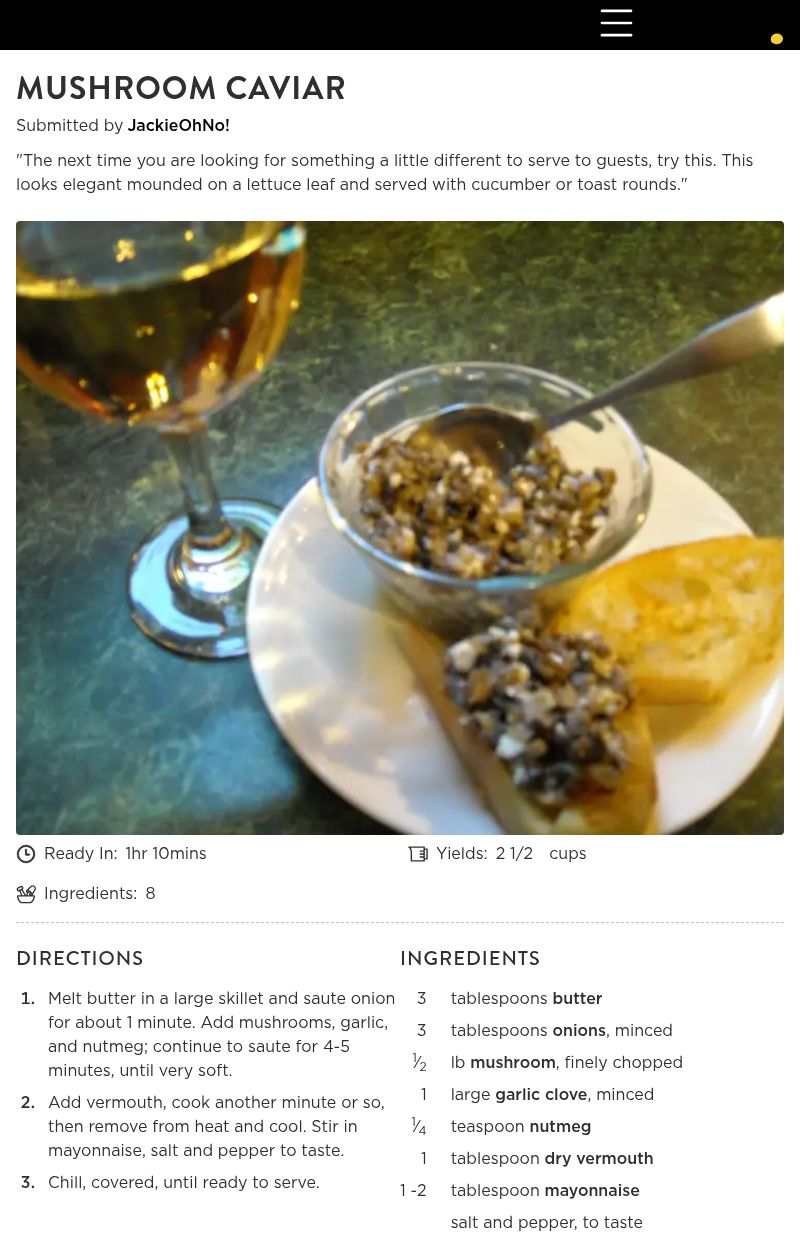Open the nutmeg ingredient link
800x1259 pixels.
pos(560,1127)
